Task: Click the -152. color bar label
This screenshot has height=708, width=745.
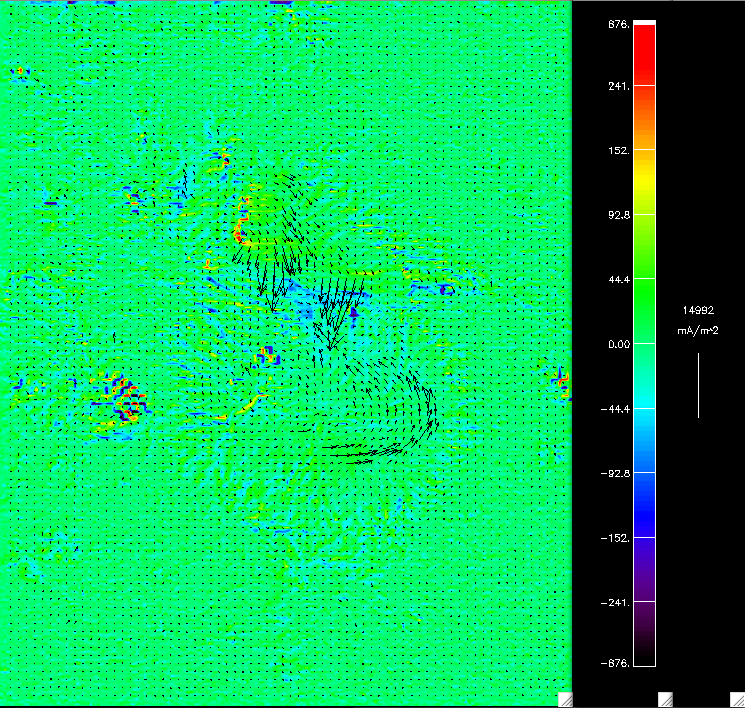Action: pos(616,538)
